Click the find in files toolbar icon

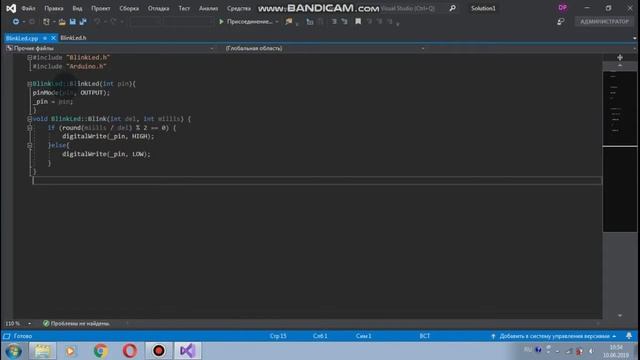click(289, 22)
